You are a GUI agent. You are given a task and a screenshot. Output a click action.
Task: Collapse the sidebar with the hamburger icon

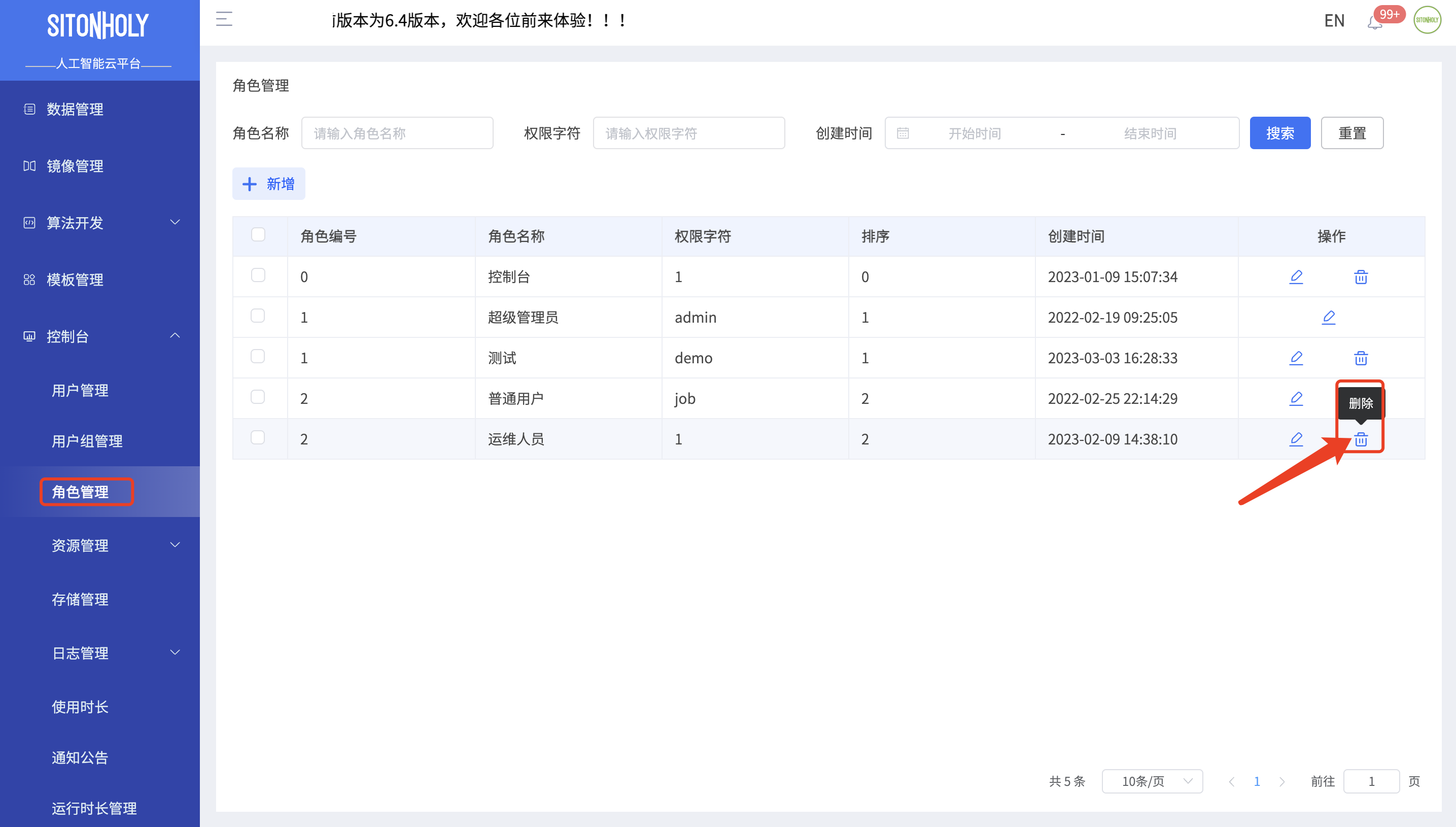pos(224,20)
